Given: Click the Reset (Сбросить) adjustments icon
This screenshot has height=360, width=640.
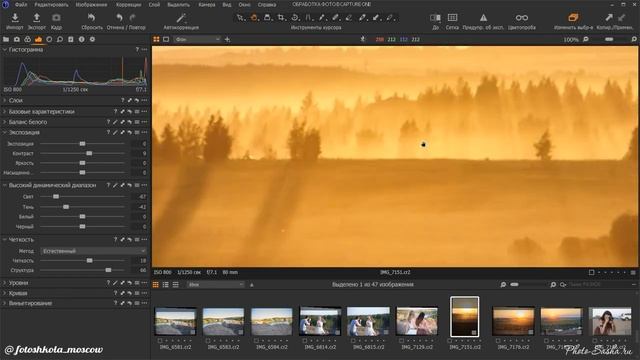Looking at the screenshot, I should [x=91, y=18].
